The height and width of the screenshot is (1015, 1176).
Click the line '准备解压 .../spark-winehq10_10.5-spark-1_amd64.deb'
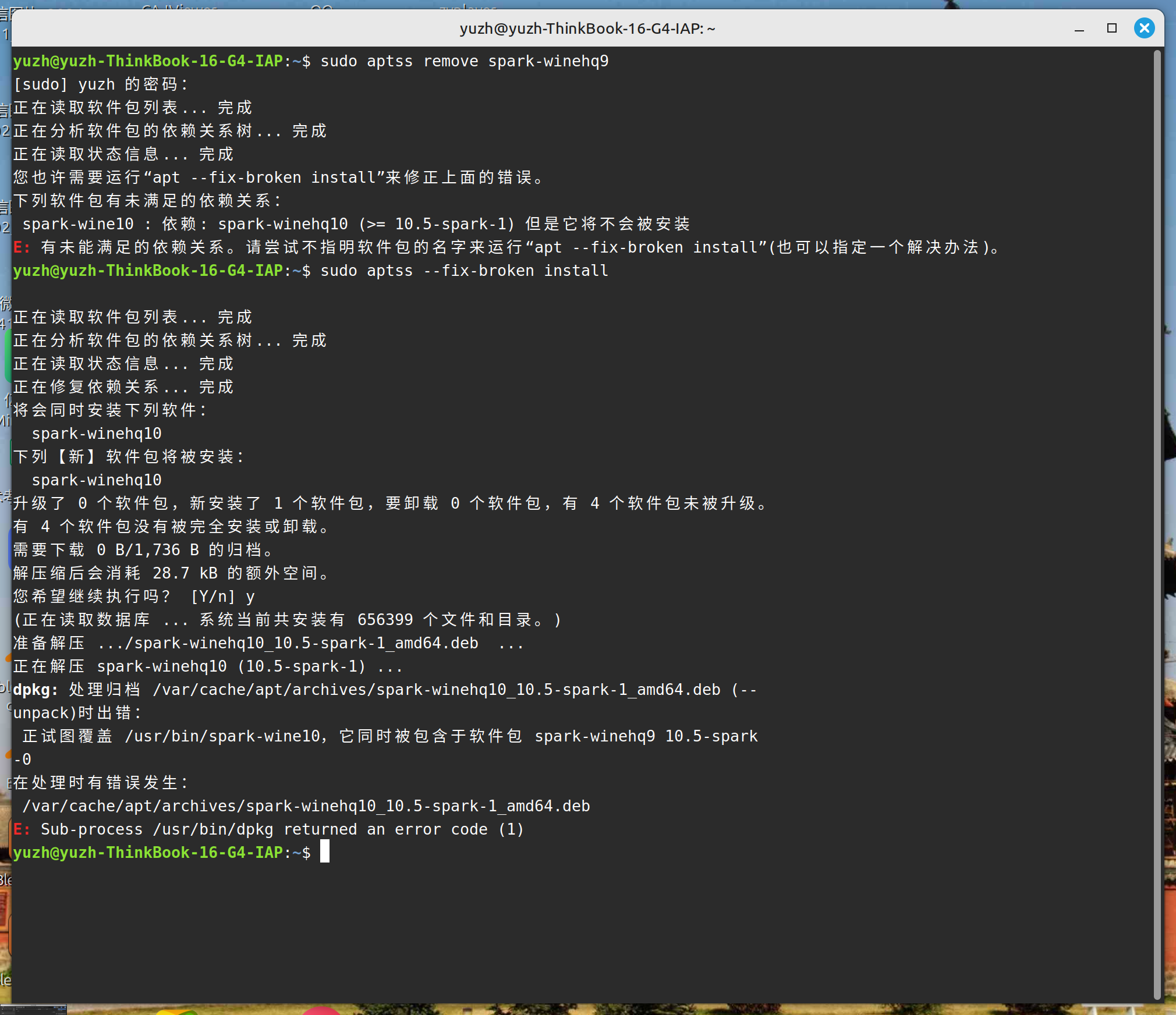click(x=268, y=643)
